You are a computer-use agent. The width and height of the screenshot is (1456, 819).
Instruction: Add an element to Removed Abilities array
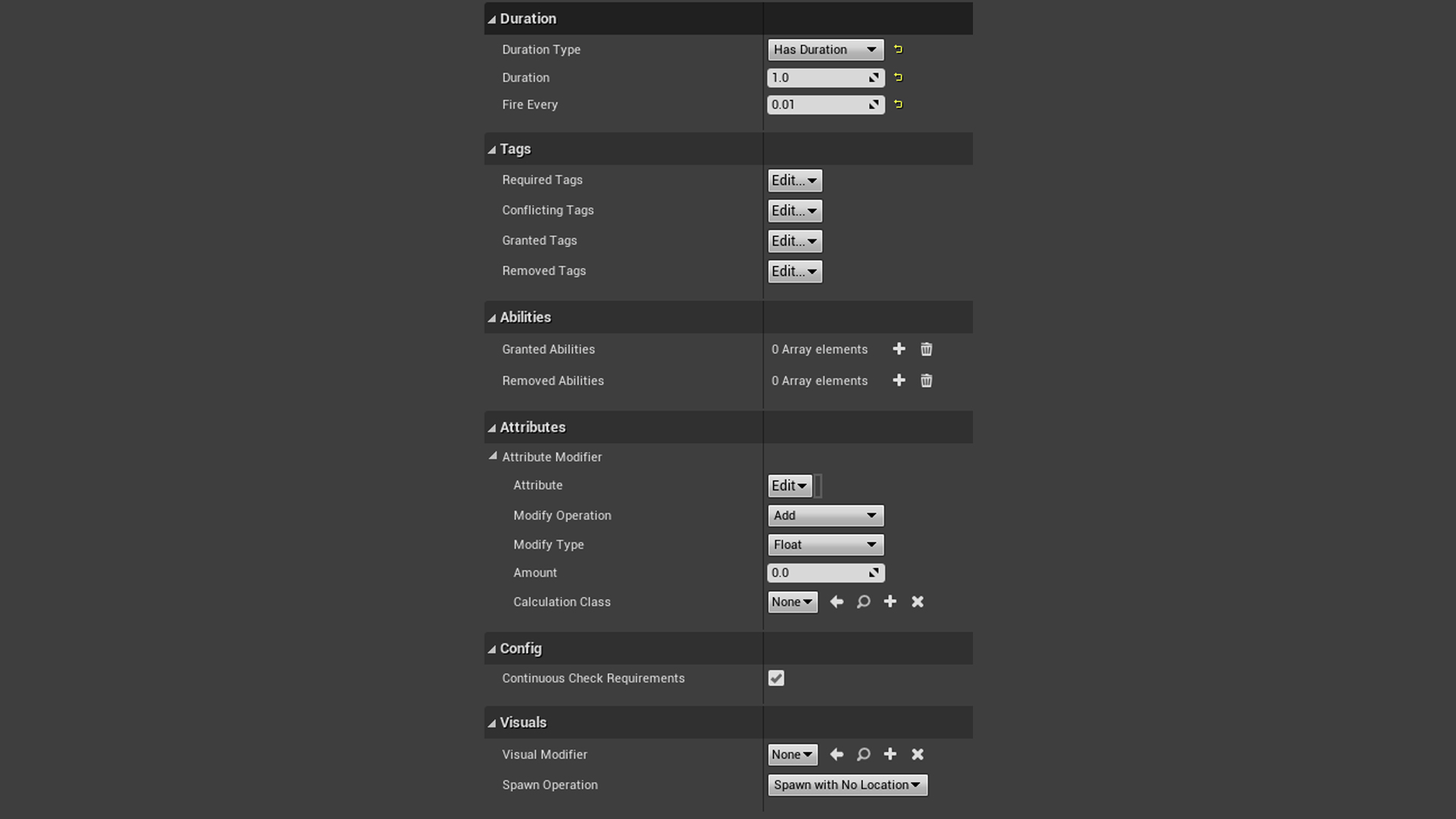click(899, 381)
